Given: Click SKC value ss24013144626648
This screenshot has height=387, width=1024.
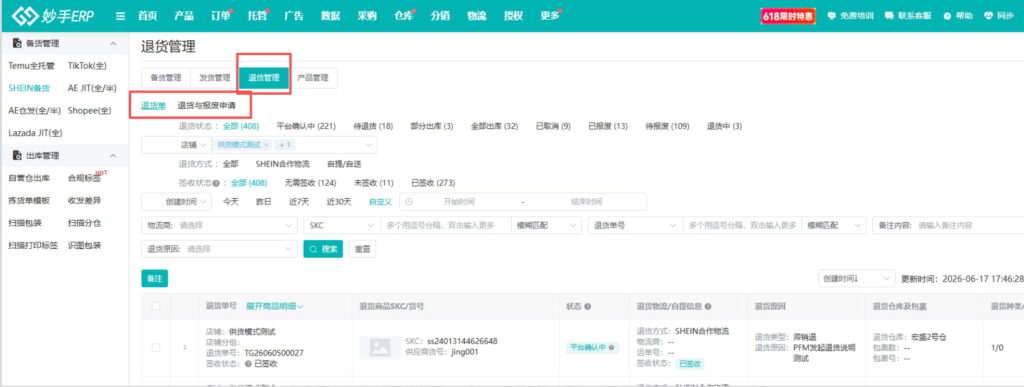Looking at the screenshot, I should 461,341.
